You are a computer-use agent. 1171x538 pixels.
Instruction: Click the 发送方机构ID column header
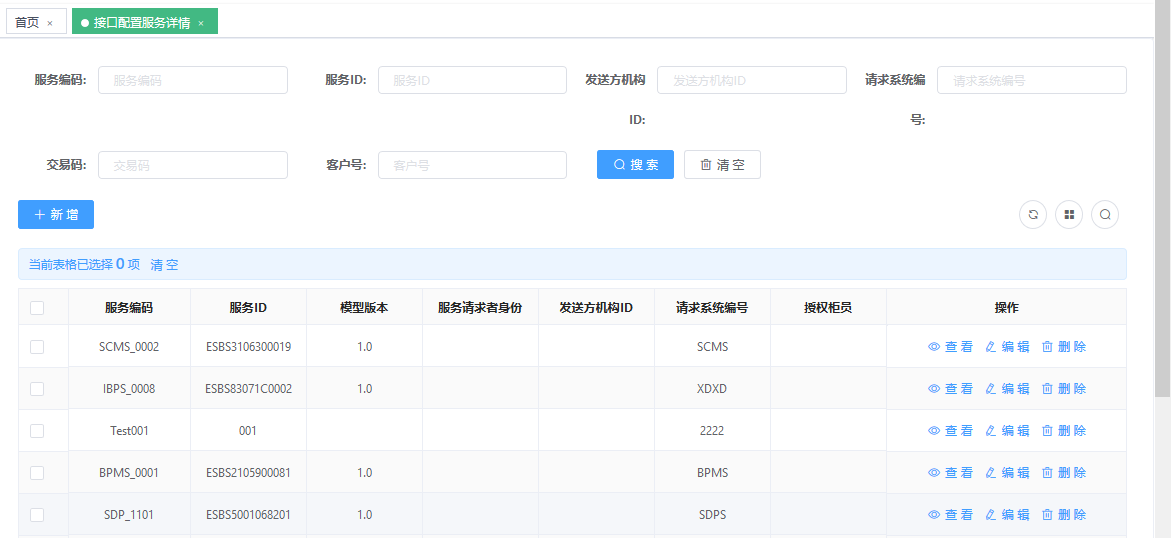tap(597, 308)
